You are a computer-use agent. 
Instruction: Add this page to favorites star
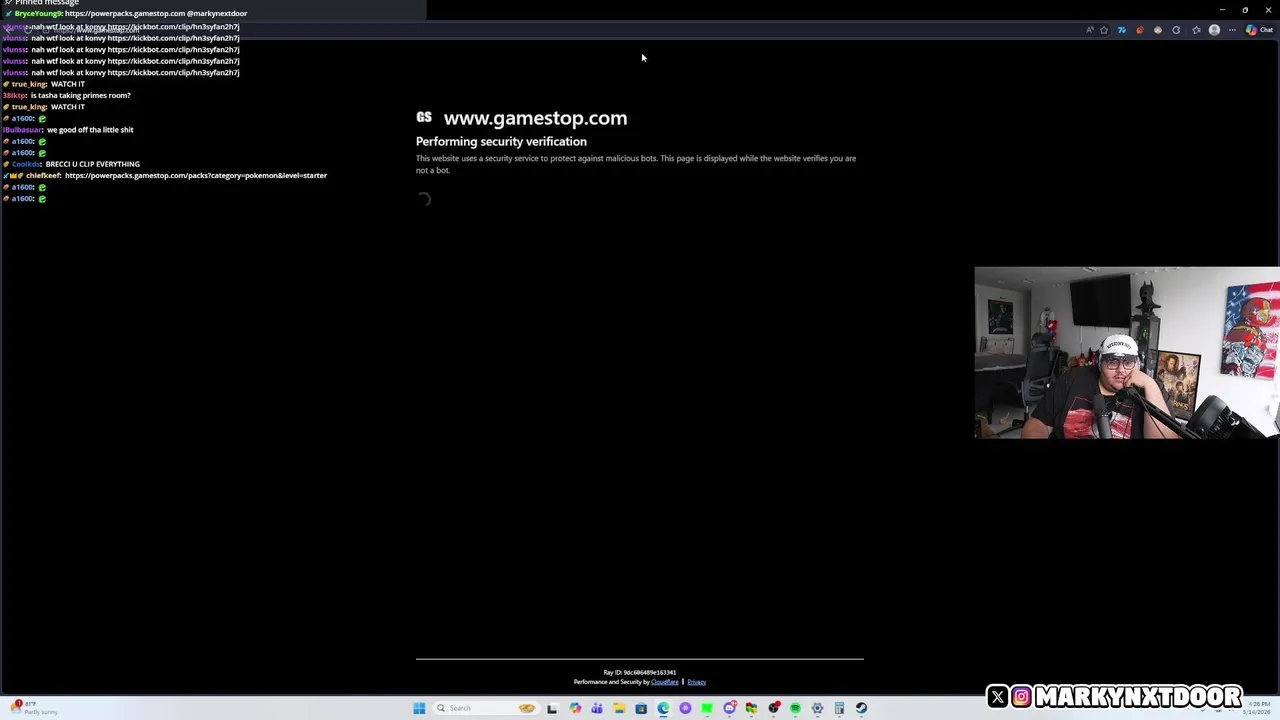point(1104,30)
